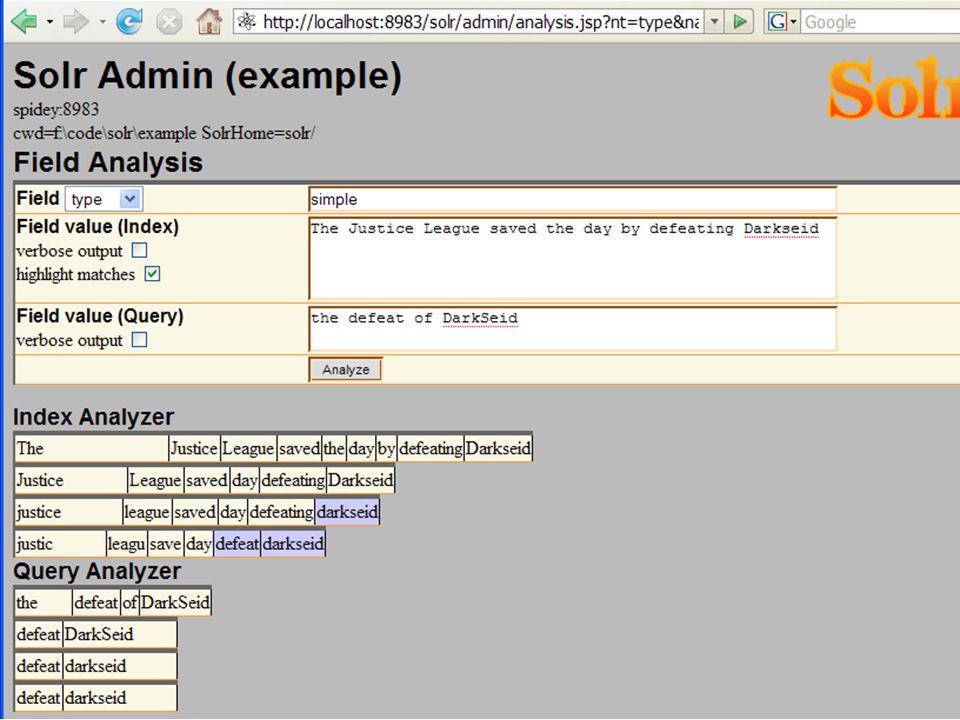Click the 'Index Analyzer' heading

(94, 417)
